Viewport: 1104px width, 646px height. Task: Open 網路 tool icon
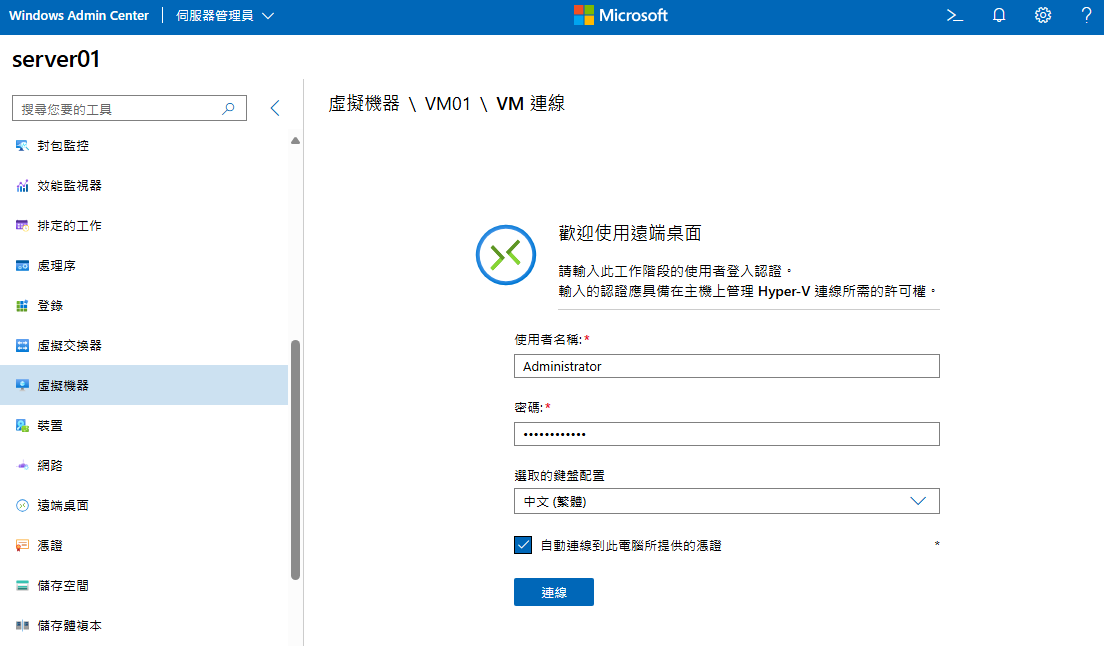click(x=23, y=466)
